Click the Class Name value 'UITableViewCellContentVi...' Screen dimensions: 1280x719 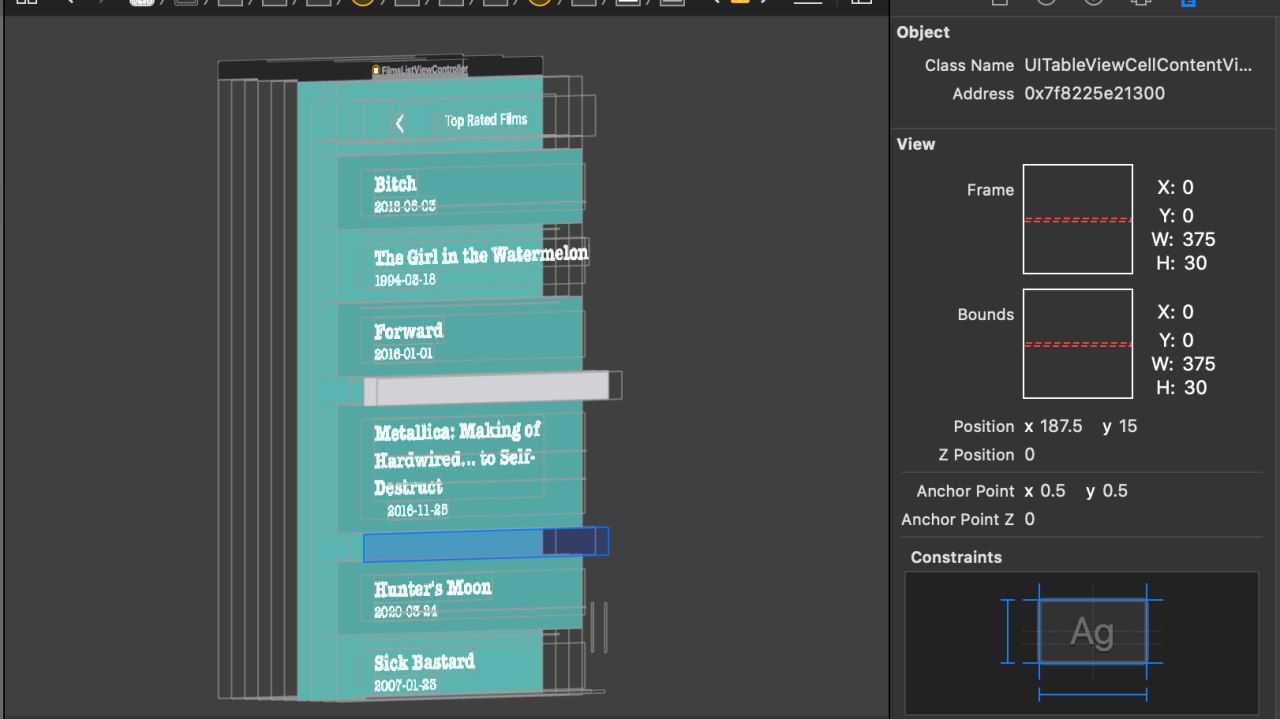1138,65
